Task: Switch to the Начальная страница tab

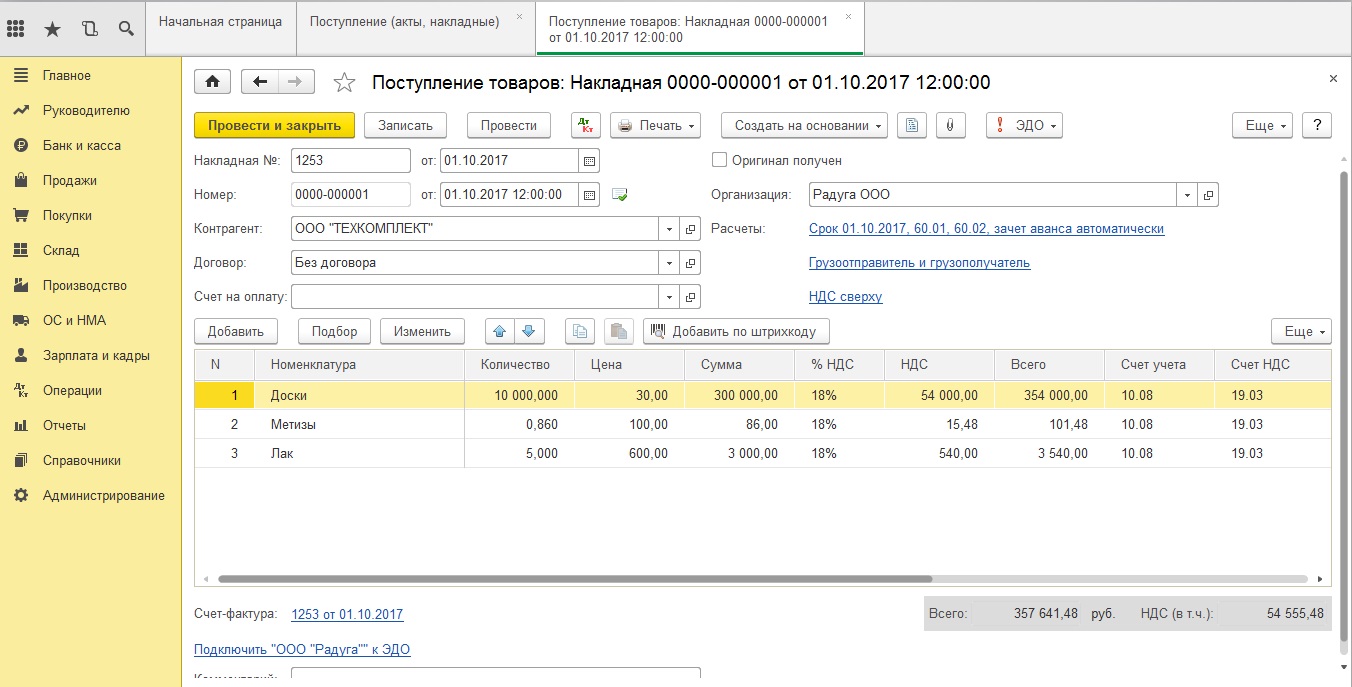Action: (220, 21)
